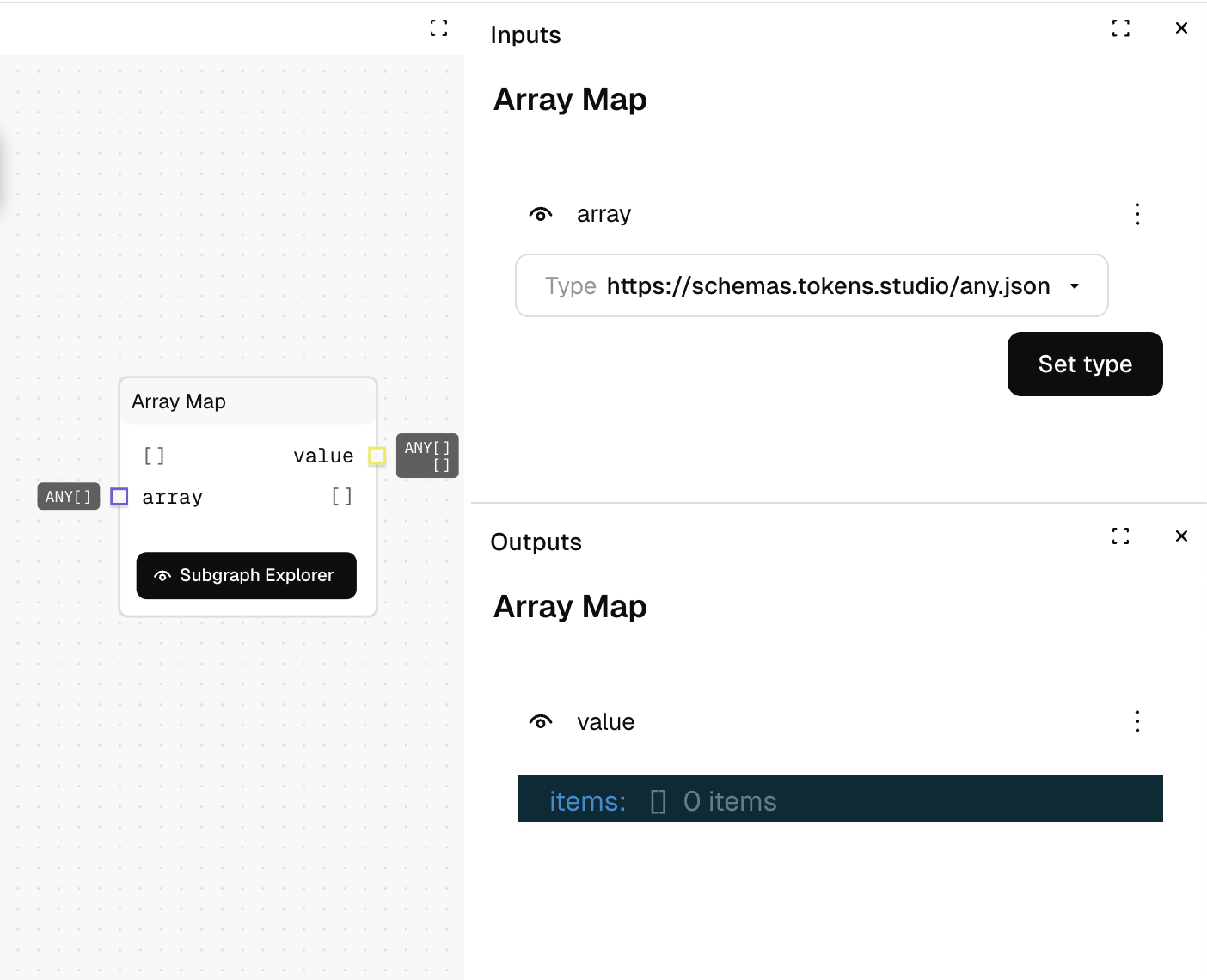Click the value output name label
This screenshot has height=980, width=1207.
[605, 722]
